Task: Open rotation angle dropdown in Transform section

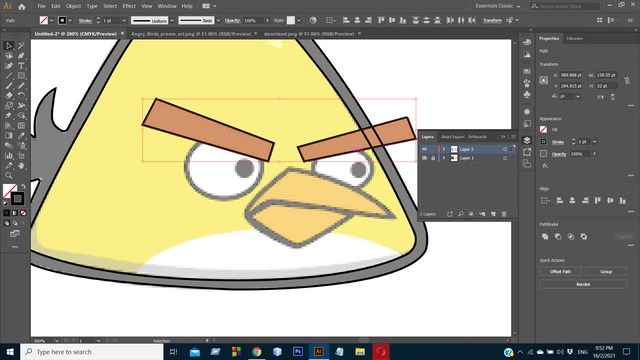Action: pyautogui.click(x=578, y=97)
